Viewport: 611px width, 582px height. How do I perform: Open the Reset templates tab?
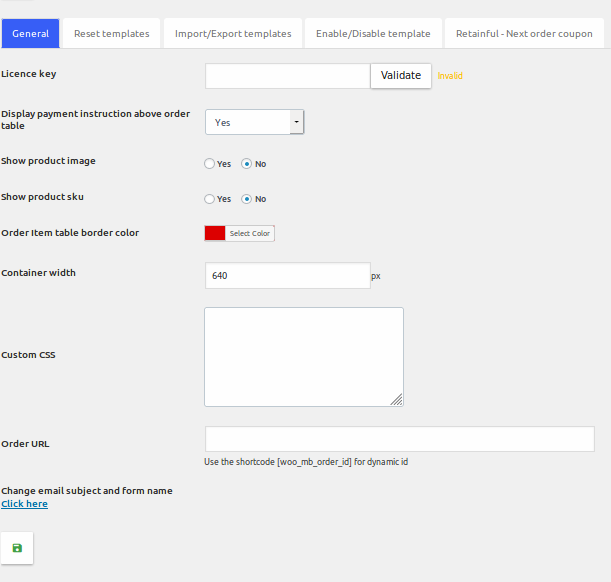click(x=111, y=34)
